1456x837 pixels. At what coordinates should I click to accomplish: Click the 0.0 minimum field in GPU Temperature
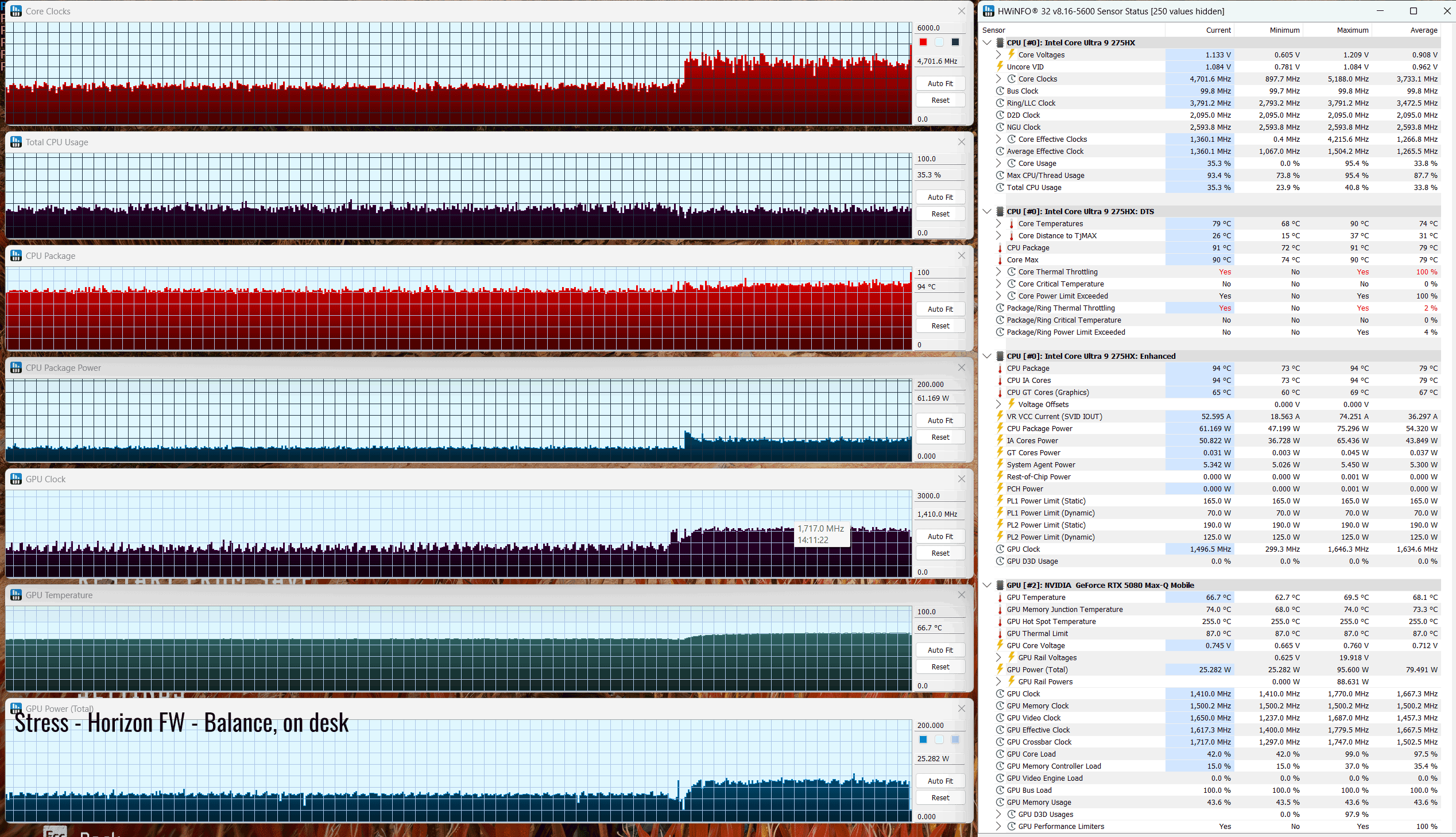[940, 686]
